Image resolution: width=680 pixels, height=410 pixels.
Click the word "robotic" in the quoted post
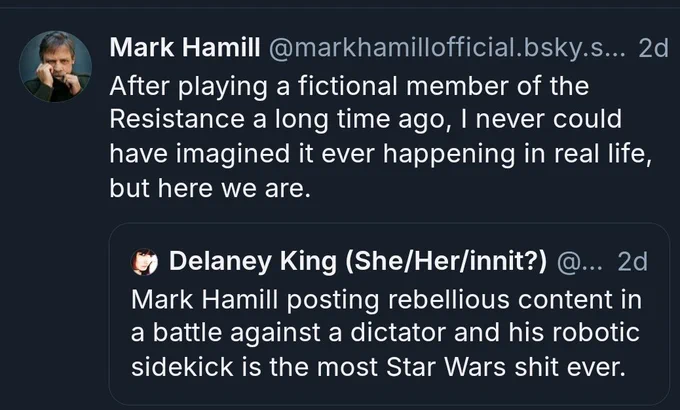click(596, 333)
